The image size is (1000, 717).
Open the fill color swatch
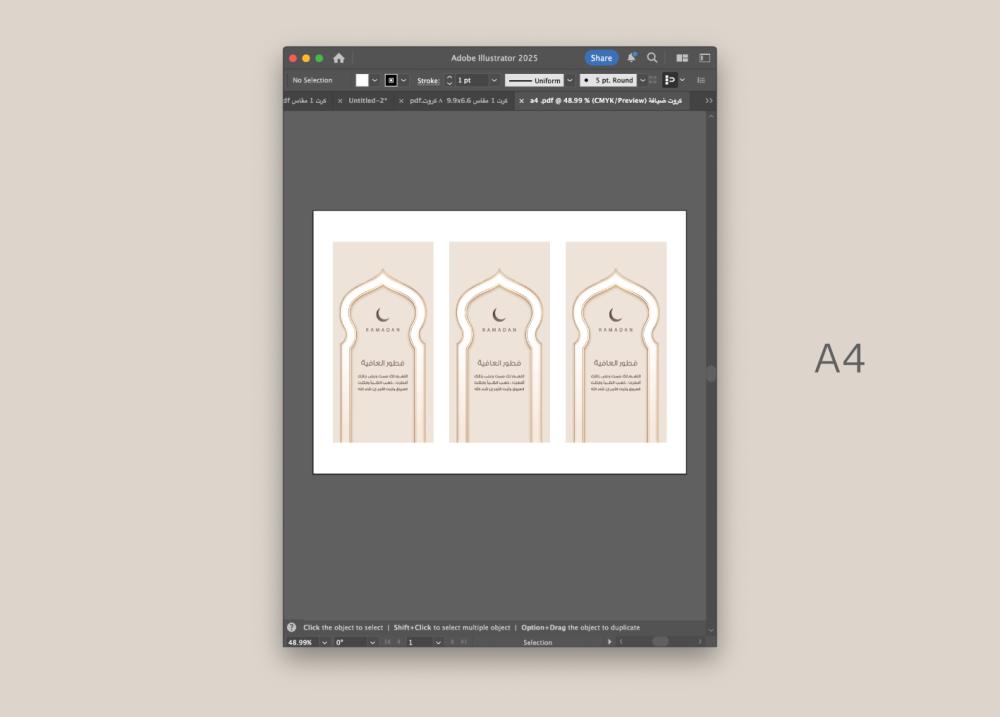(x=362, y=80)
